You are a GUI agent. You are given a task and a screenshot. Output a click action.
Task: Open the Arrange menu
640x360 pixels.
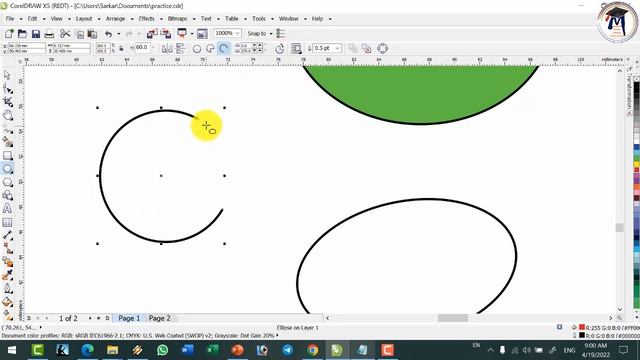(x=116, y=19)
